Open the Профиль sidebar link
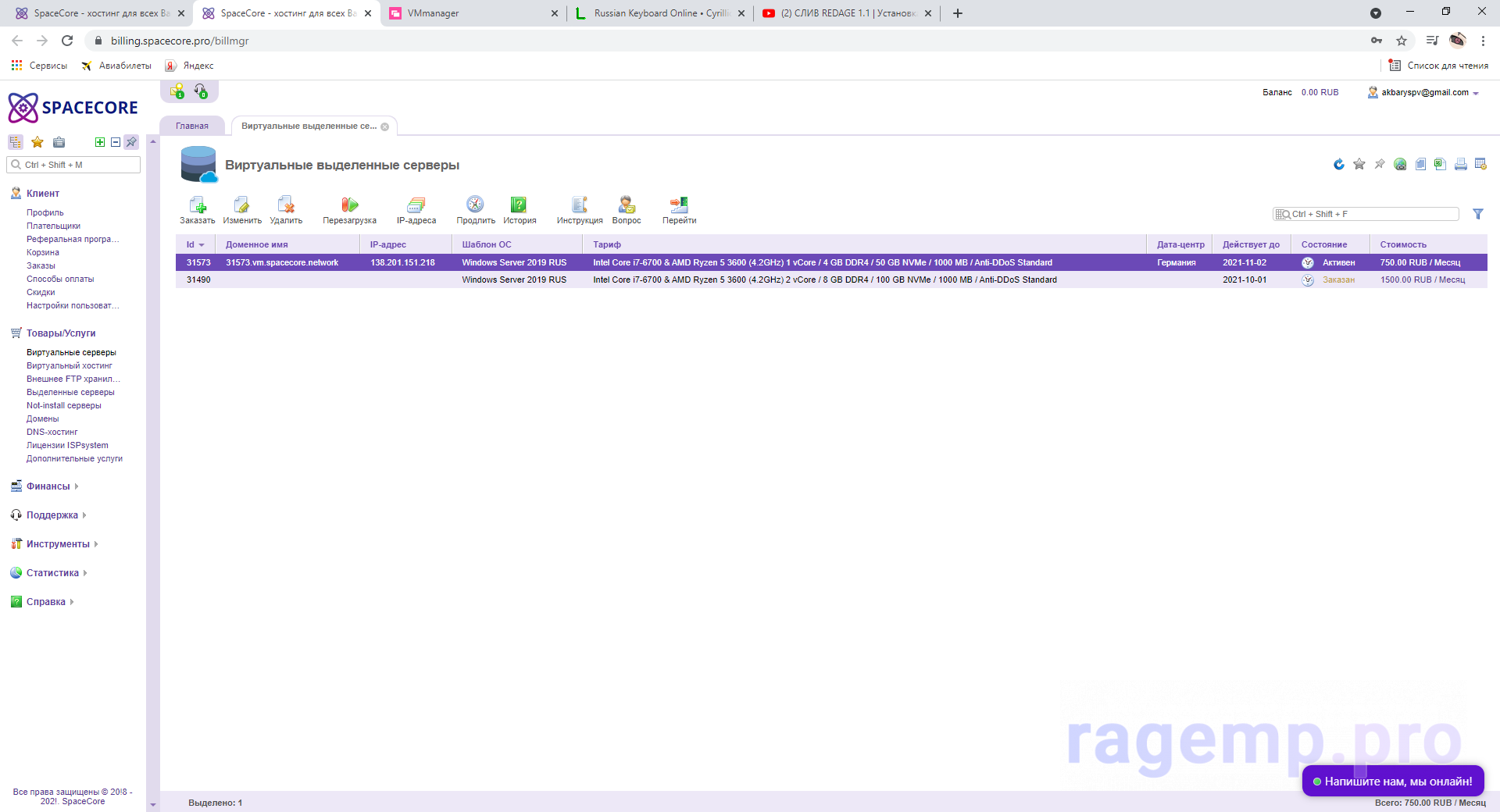This screenshot has height=812, width=1500. click(45, 212)
